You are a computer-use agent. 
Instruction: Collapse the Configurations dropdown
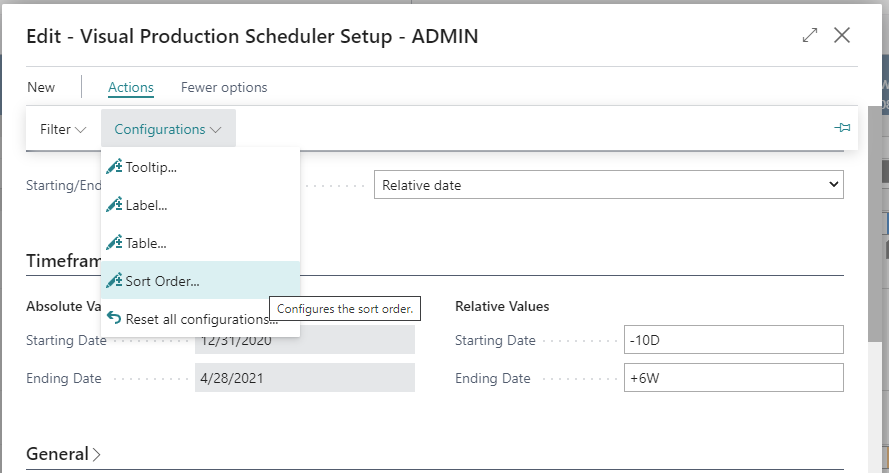pyautogui.click(x=168, y=129)
